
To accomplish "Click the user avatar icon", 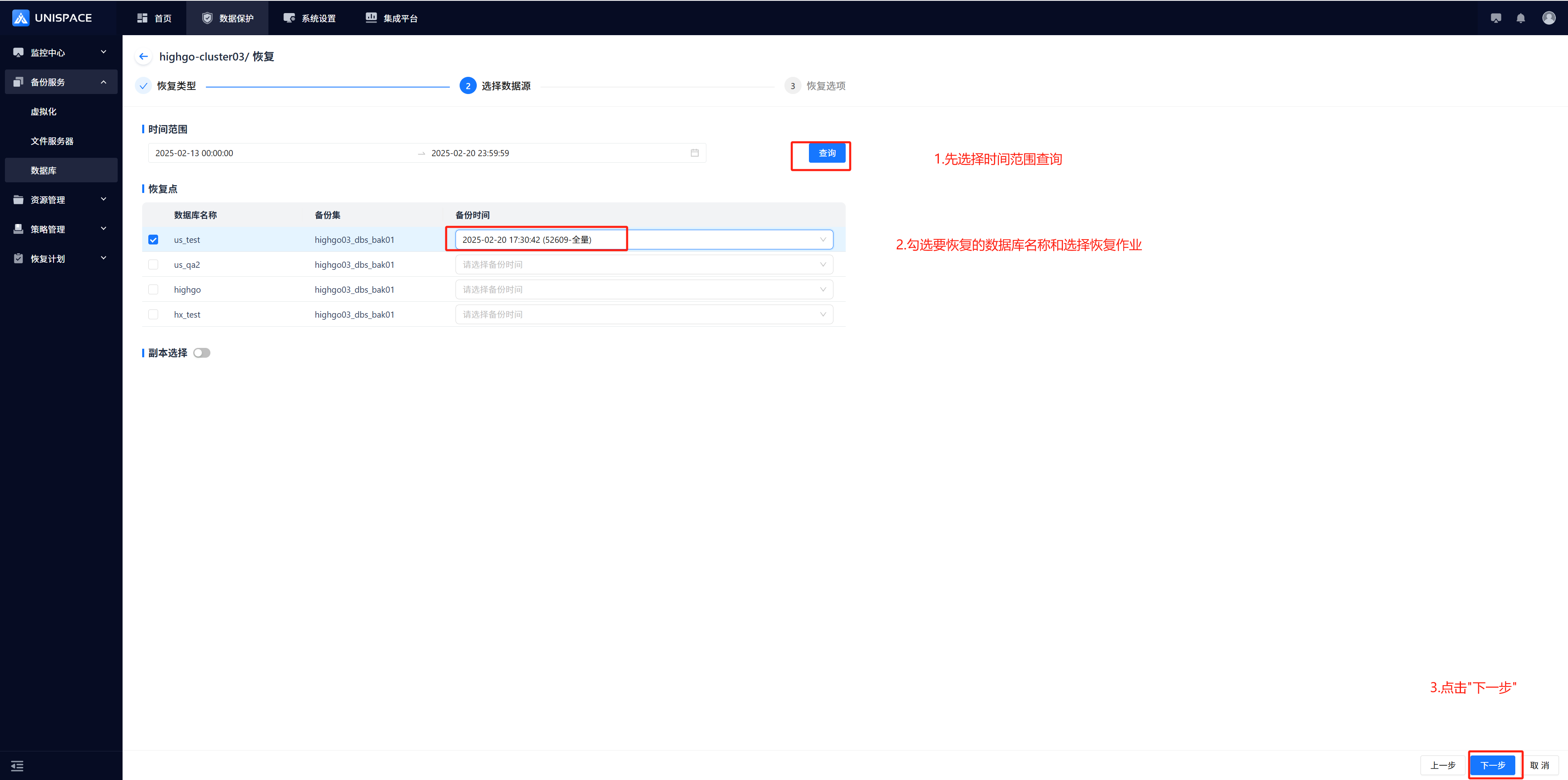I will pyautogui.click(x=1548, y=18).
